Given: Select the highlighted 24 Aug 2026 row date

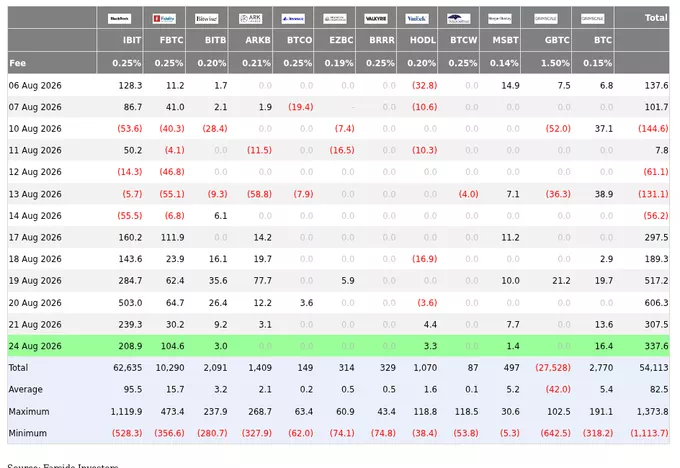Looking at the screenshot, I should click(x=35, y=346).
